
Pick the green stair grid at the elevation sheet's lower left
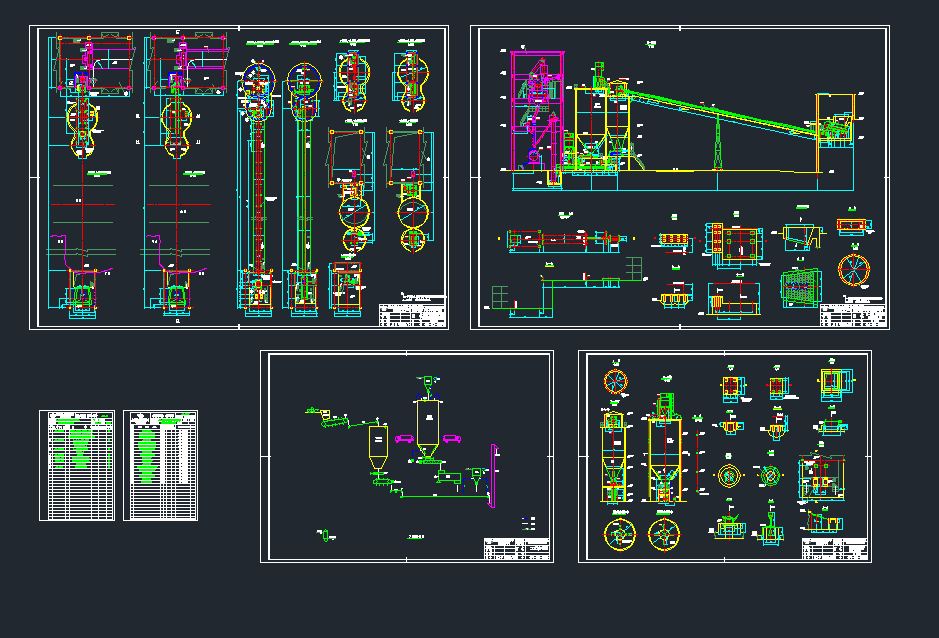click(503, 298)
